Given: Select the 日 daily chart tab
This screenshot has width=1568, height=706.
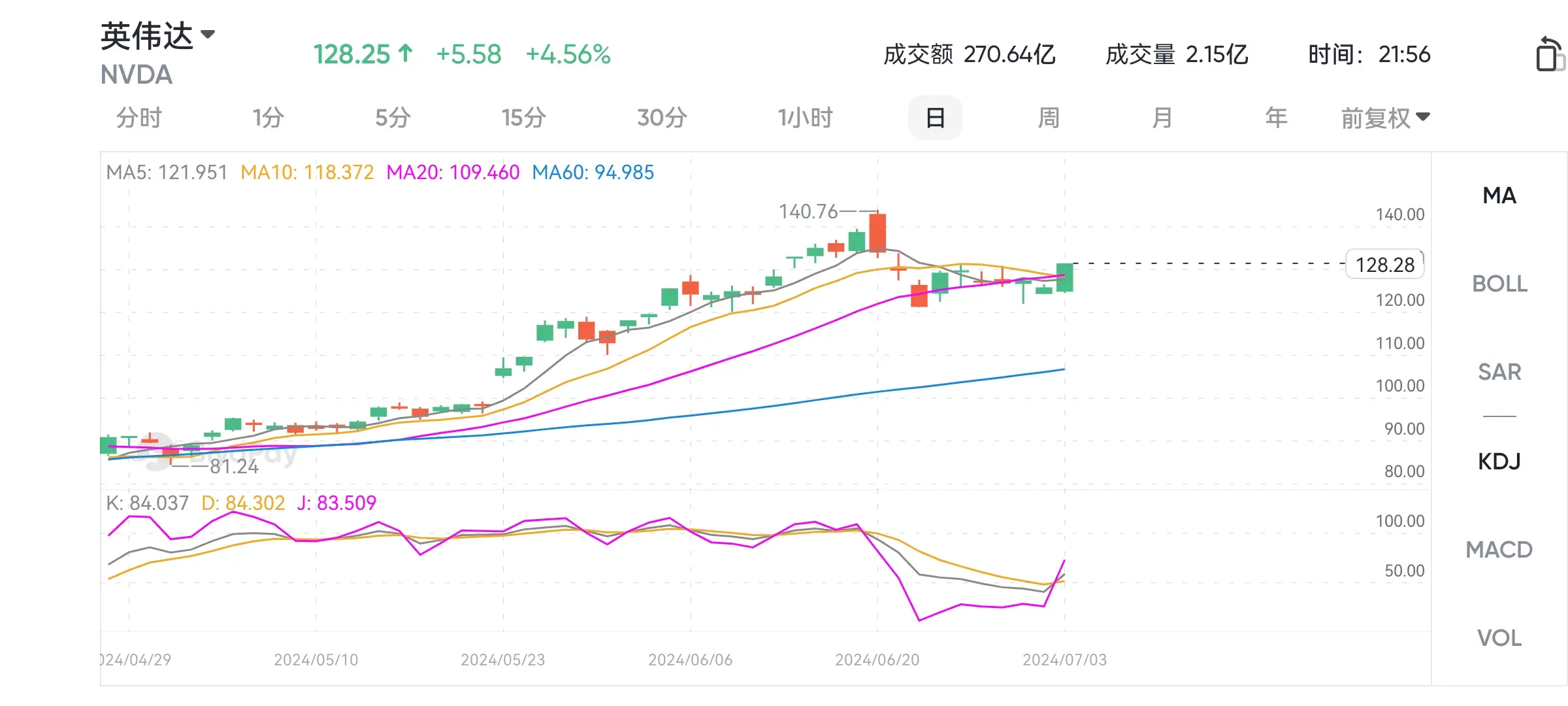Looking at the screenshot, I should pos(935,118).
